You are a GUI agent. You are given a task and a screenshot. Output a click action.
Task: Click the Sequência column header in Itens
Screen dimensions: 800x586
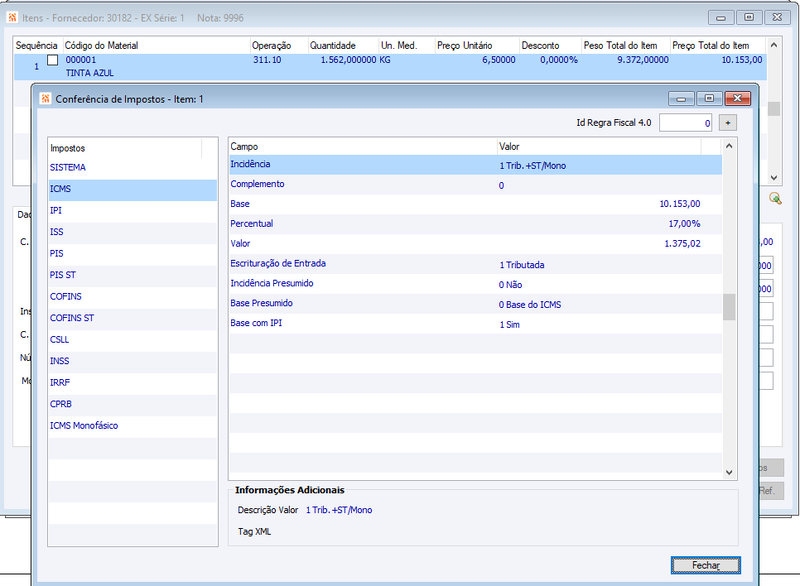click(37, 46)
